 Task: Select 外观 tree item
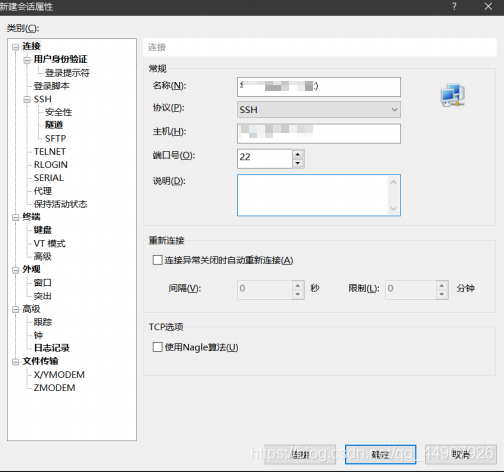click(31, 269)
